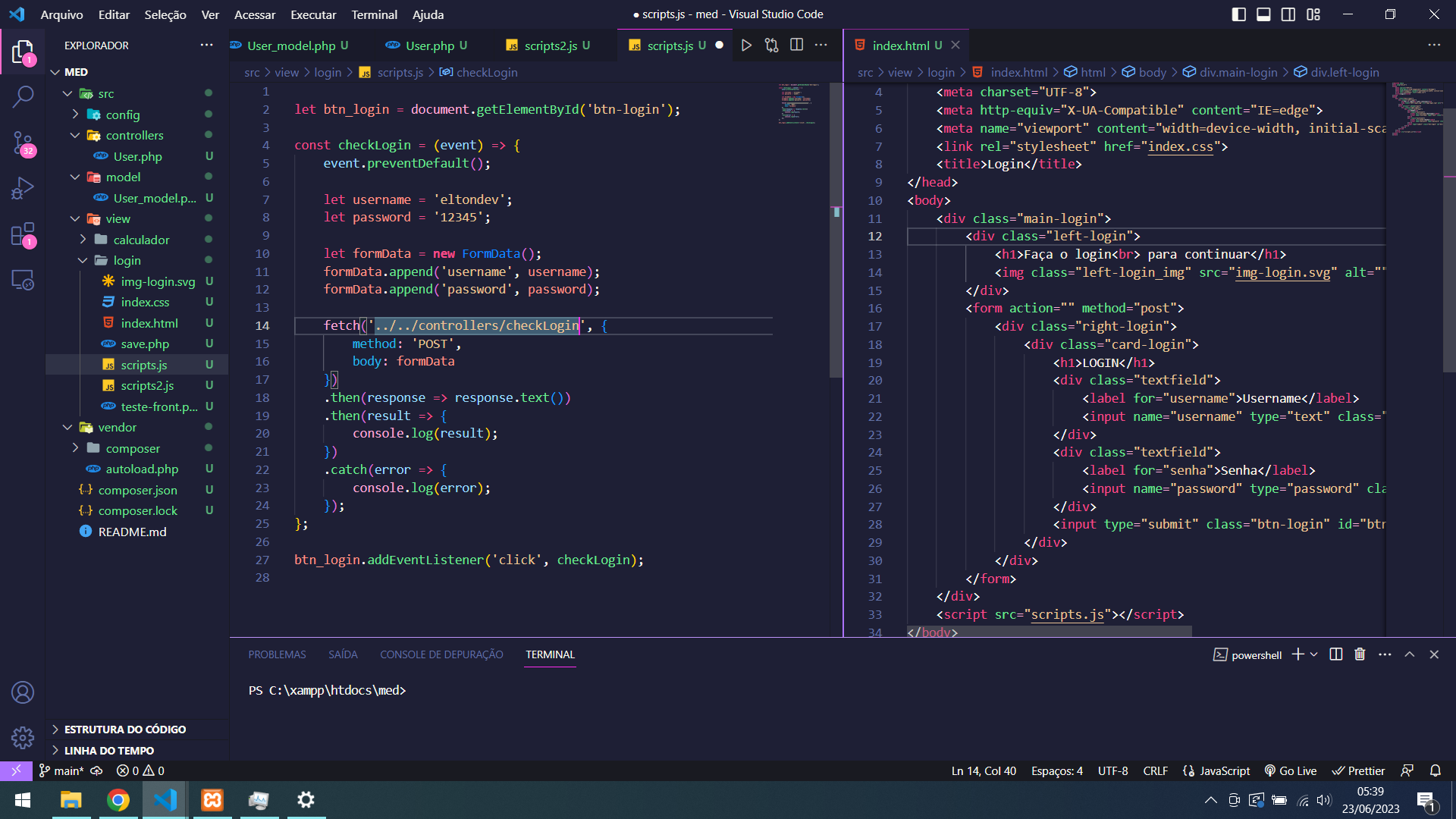Open the Executar menu
Viewport: 1456px width, 819px height.
point(313,14)
